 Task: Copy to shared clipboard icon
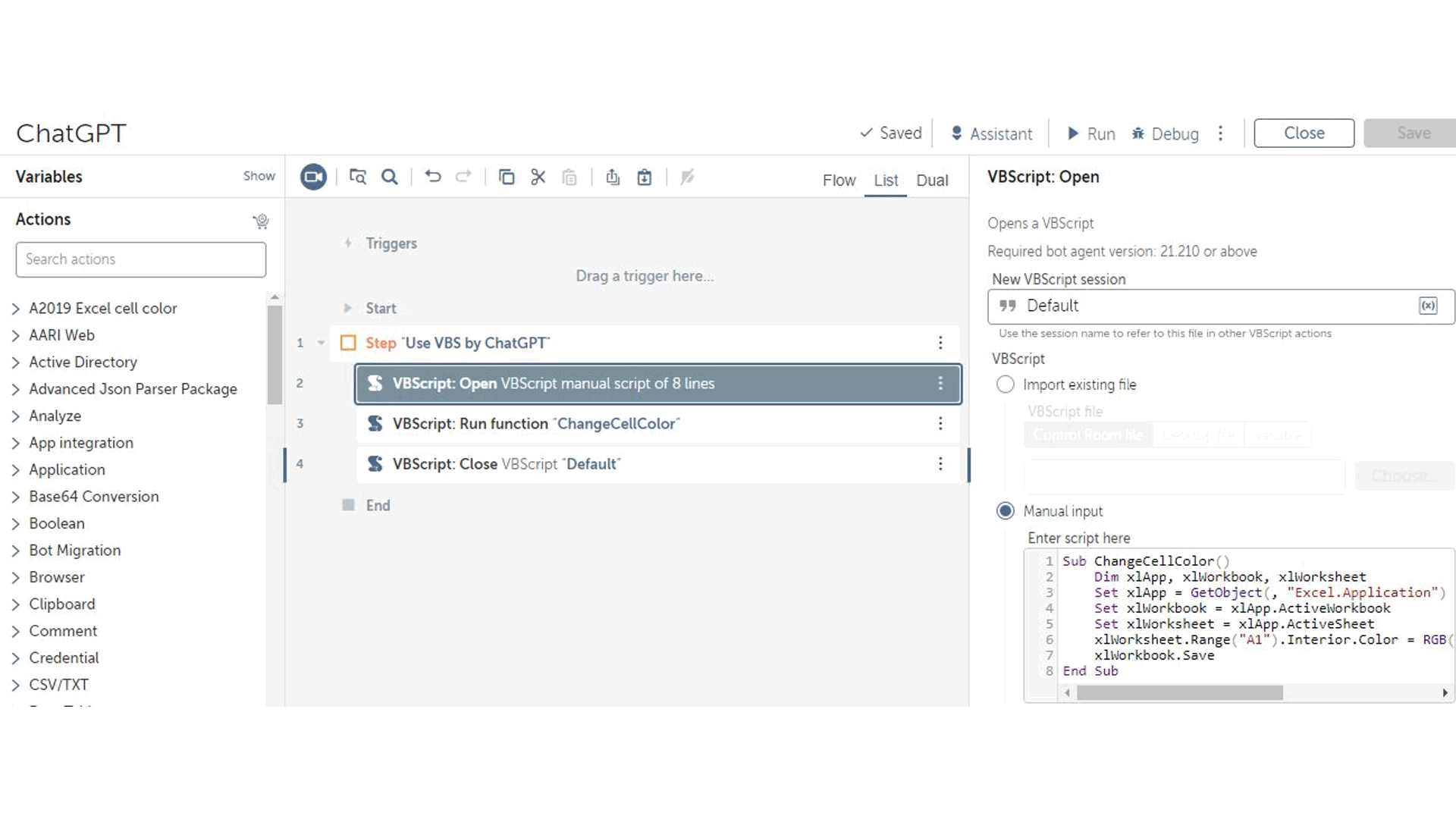point(613,177)
